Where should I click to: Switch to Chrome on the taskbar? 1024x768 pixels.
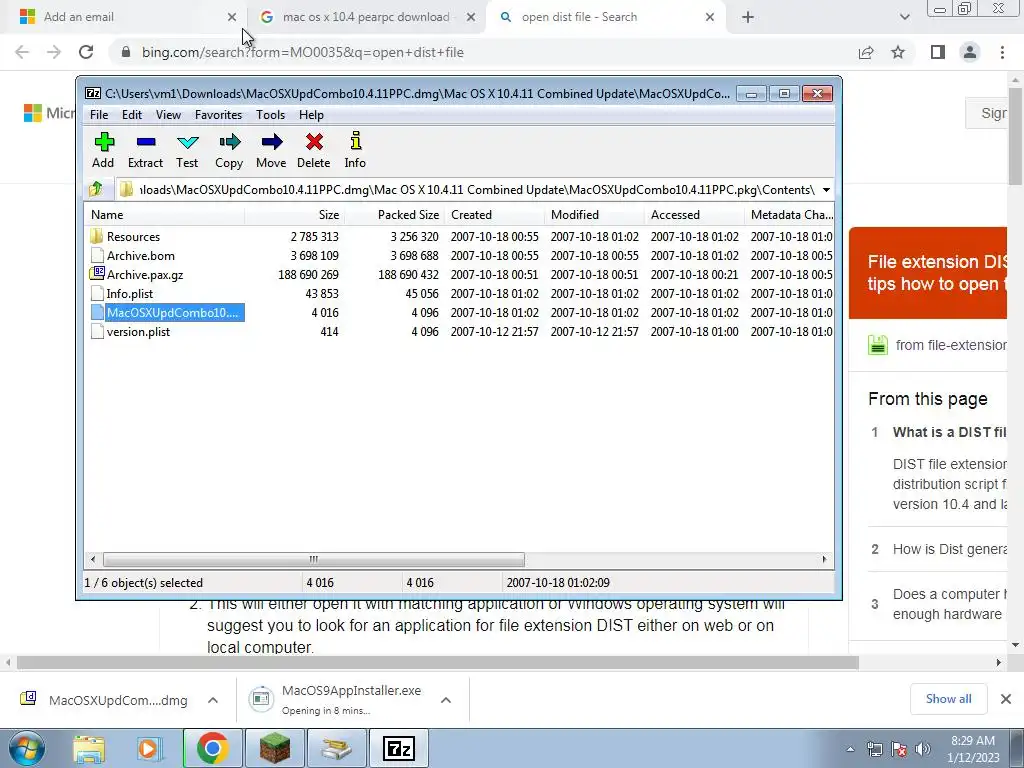(x=212, y=748)
